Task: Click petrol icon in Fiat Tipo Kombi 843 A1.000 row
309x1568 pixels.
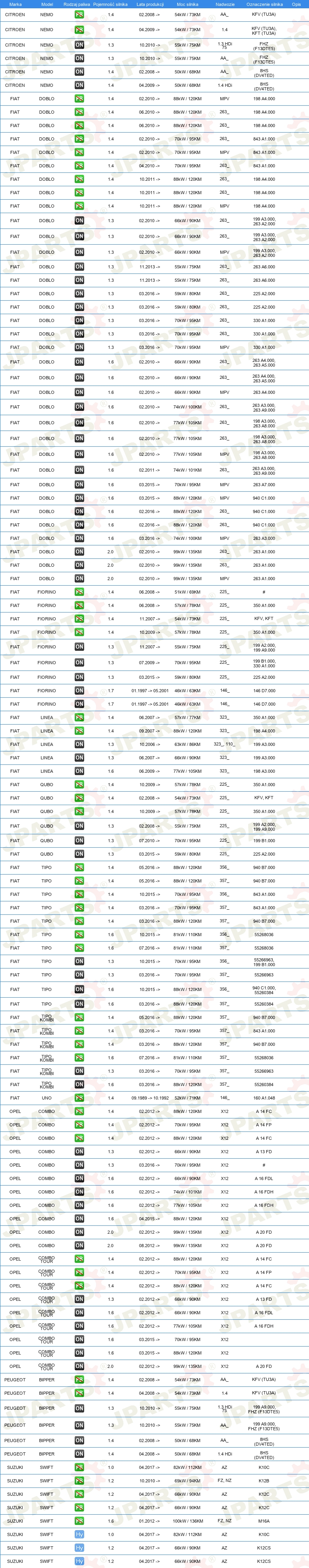Action: [79, 1030]
